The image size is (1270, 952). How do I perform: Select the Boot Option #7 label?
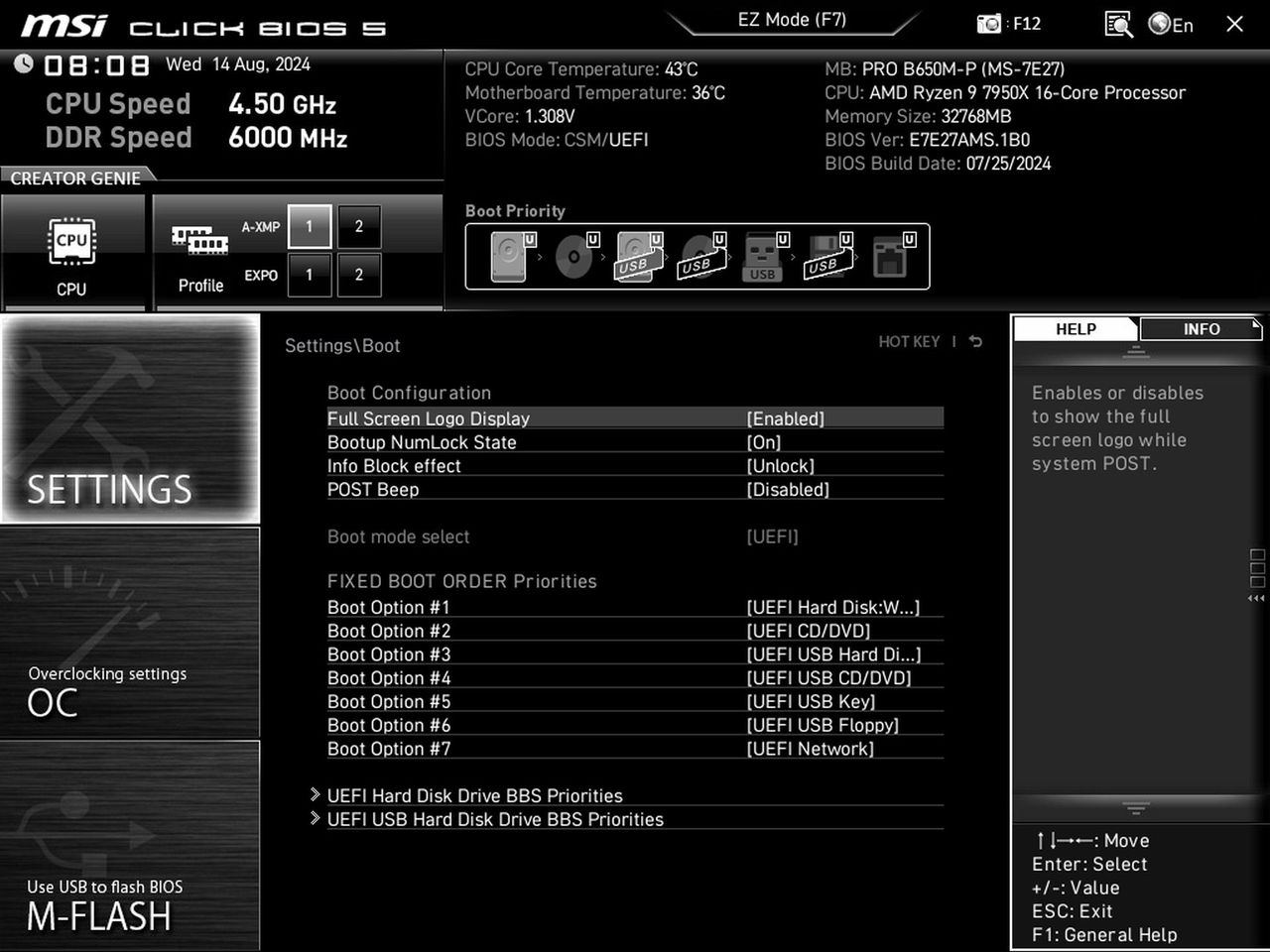click(x=389, y=750)
